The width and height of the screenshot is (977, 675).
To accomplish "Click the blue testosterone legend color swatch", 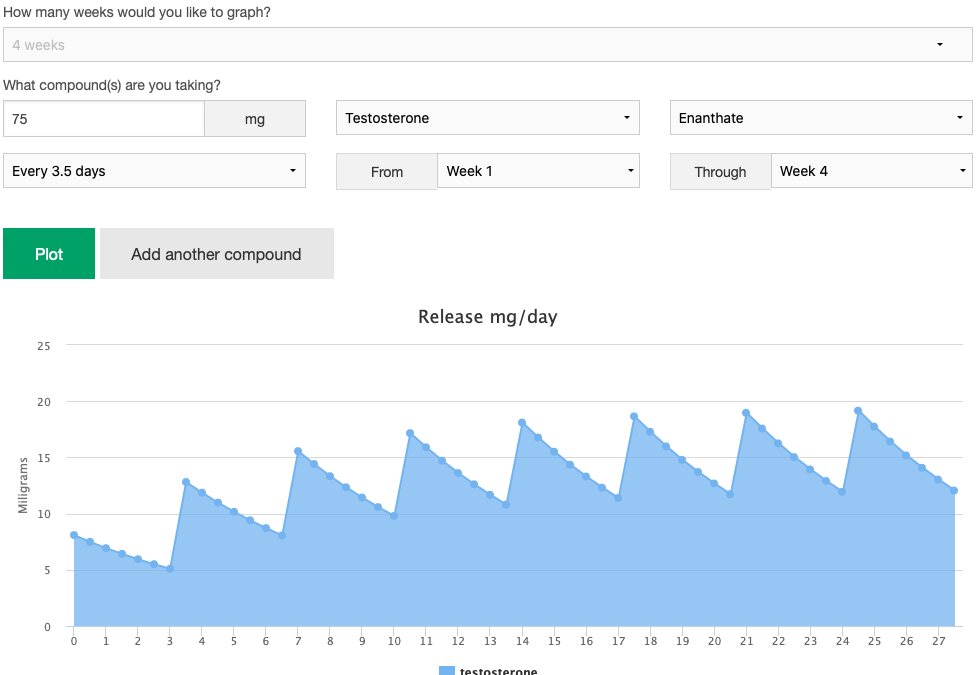I will [x=447, y=671].
